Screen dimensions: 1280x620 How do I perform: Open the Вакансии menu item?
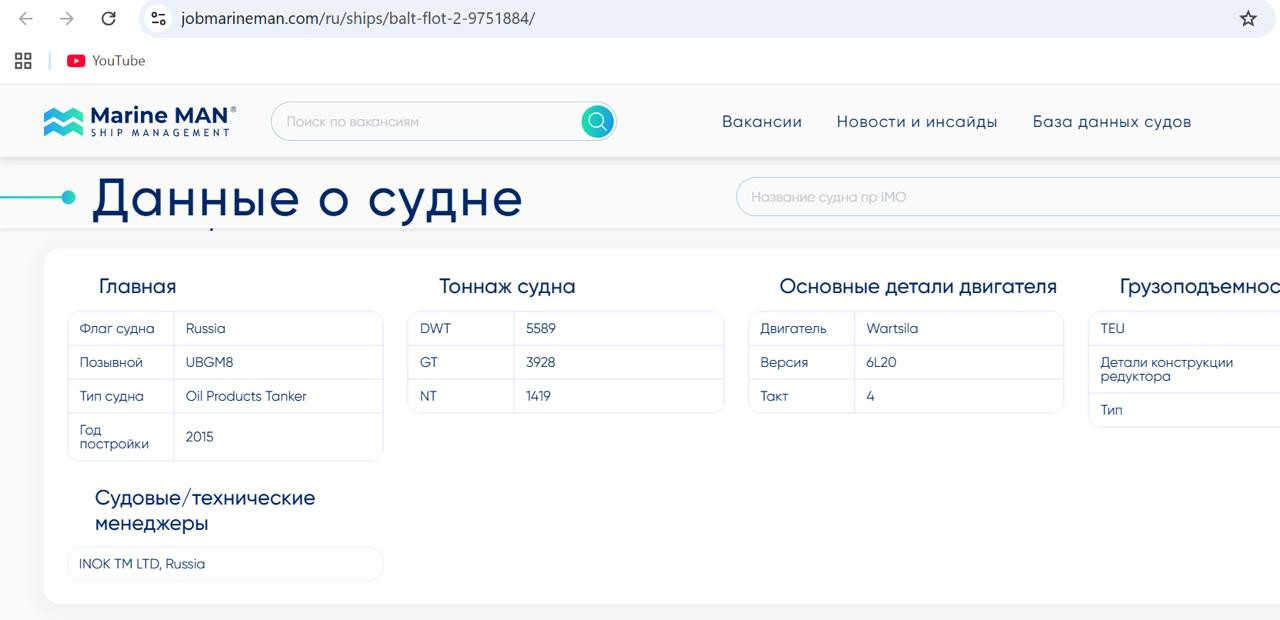click(x=761, y=122)
